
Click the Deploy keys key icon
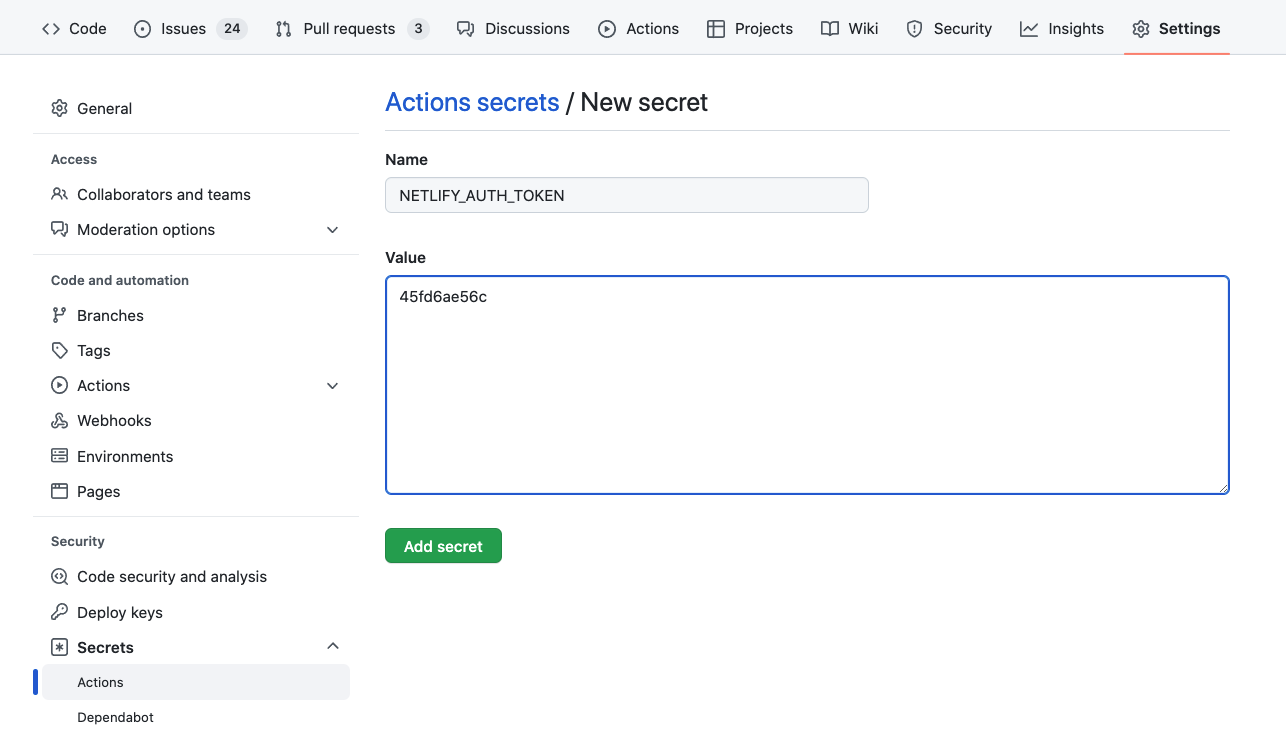click(59, 612)
